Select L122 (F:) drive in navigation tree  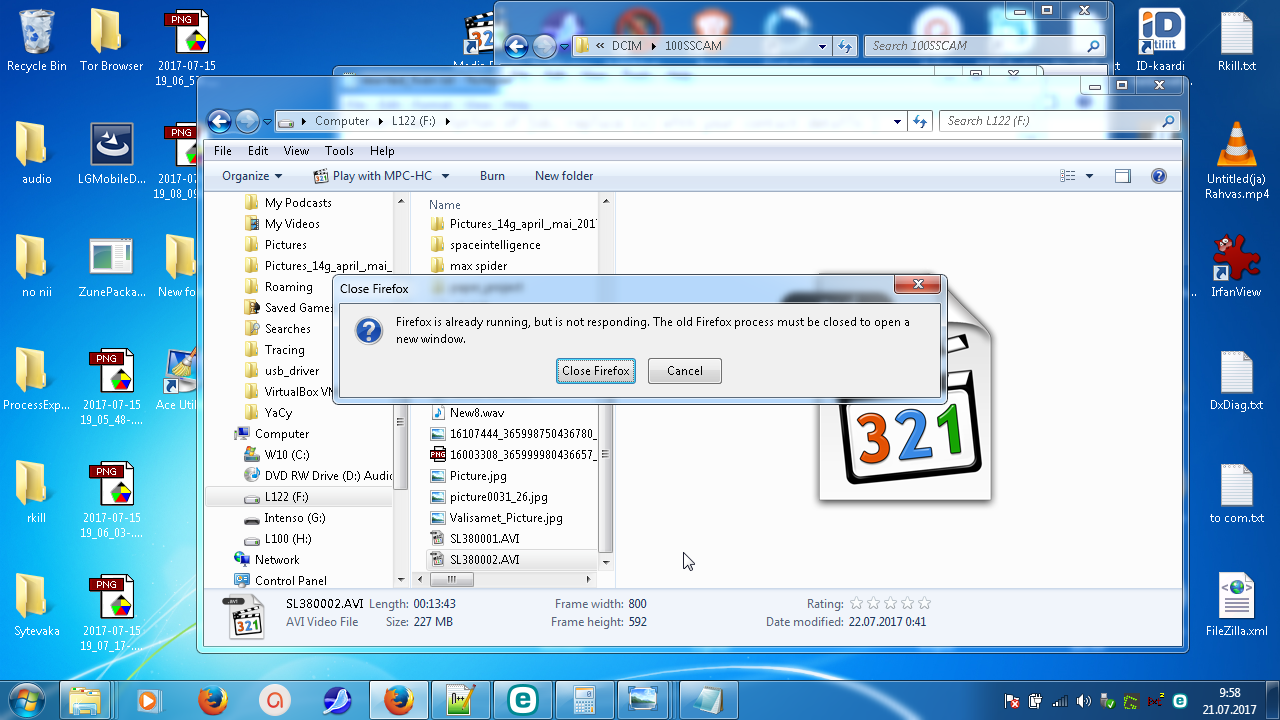[x=286, y=497]
